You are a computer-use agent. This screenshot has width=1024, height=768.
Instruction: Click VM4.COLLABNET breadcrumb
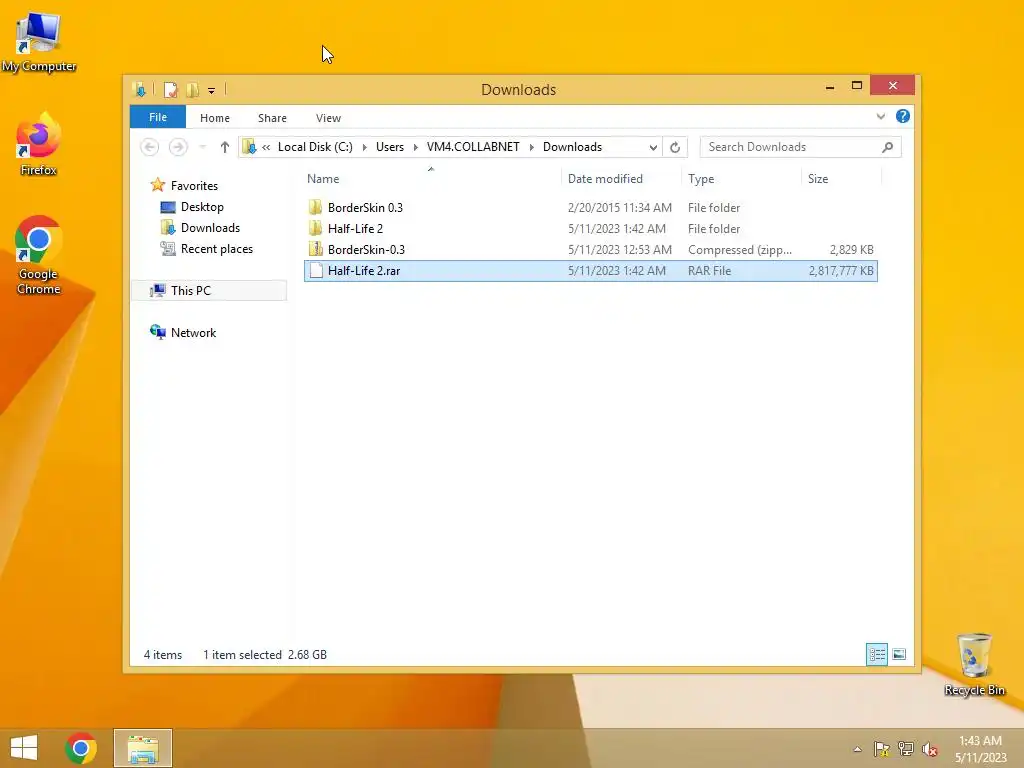pos(473,147)
